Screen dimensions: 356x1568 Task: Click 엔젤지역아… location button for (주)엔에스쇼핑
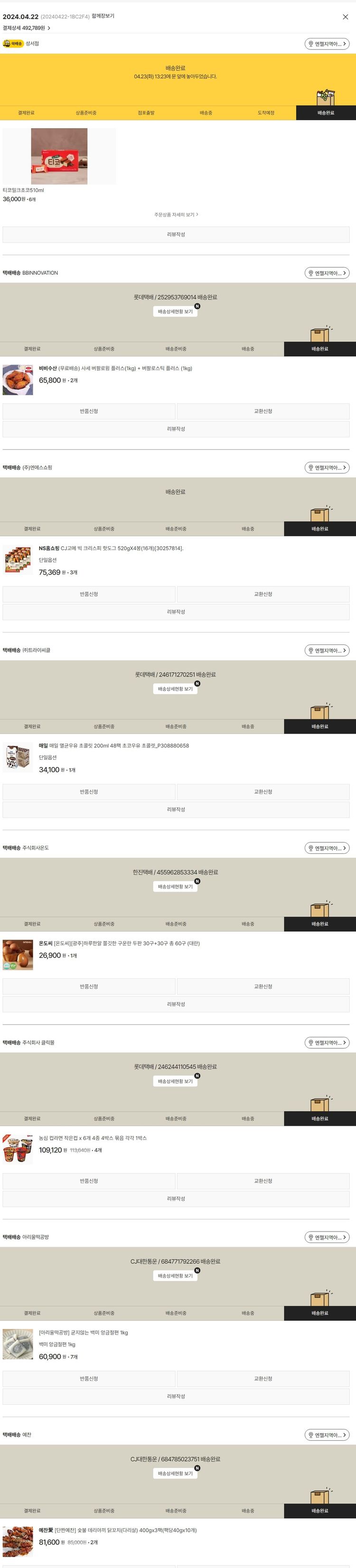pyautogui.click(x=327, y=468)
